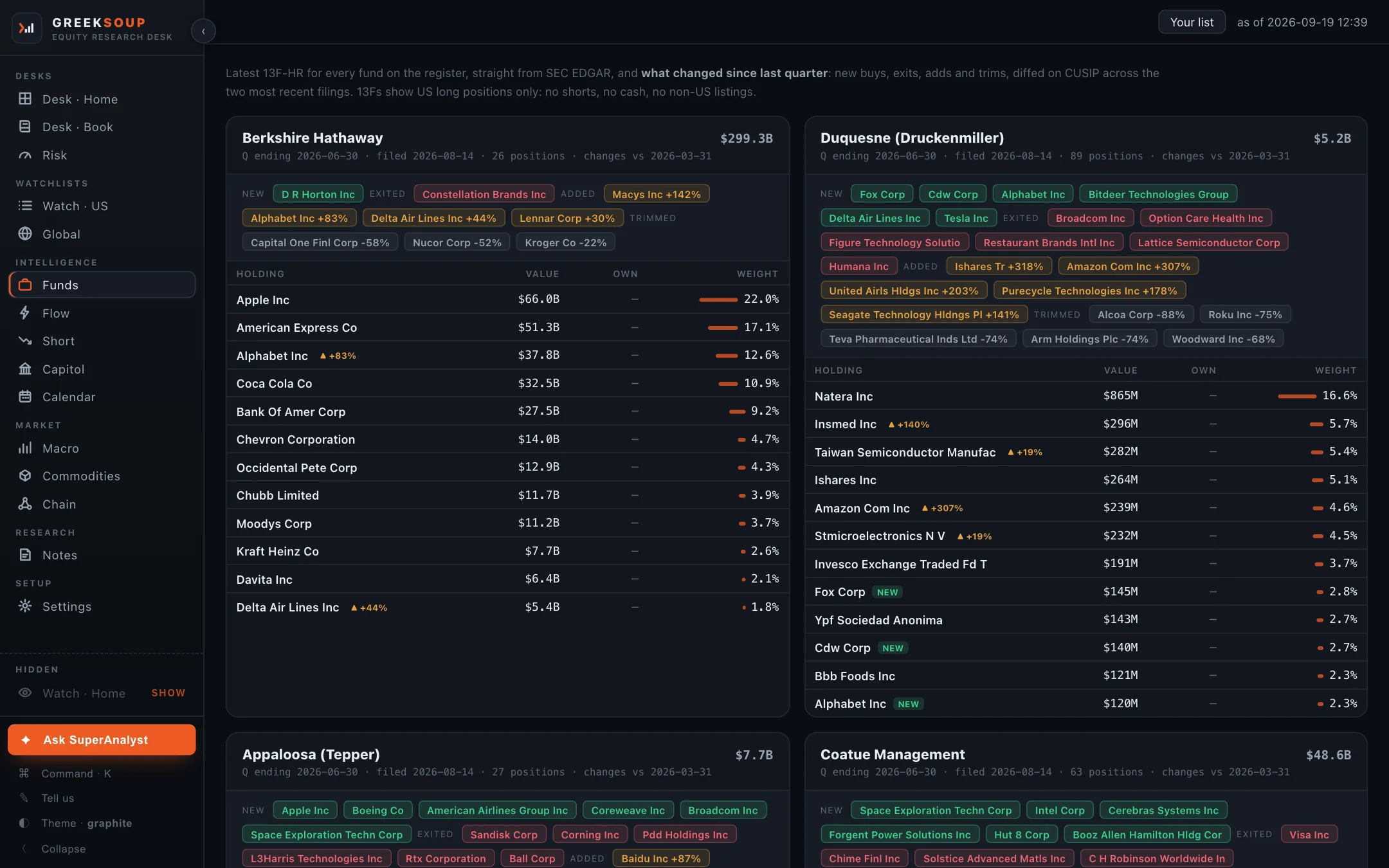Image resolution: width=1389 pixels, height=868 pixels.
Task: Open the Commodities page
Action: coord(102,476)
